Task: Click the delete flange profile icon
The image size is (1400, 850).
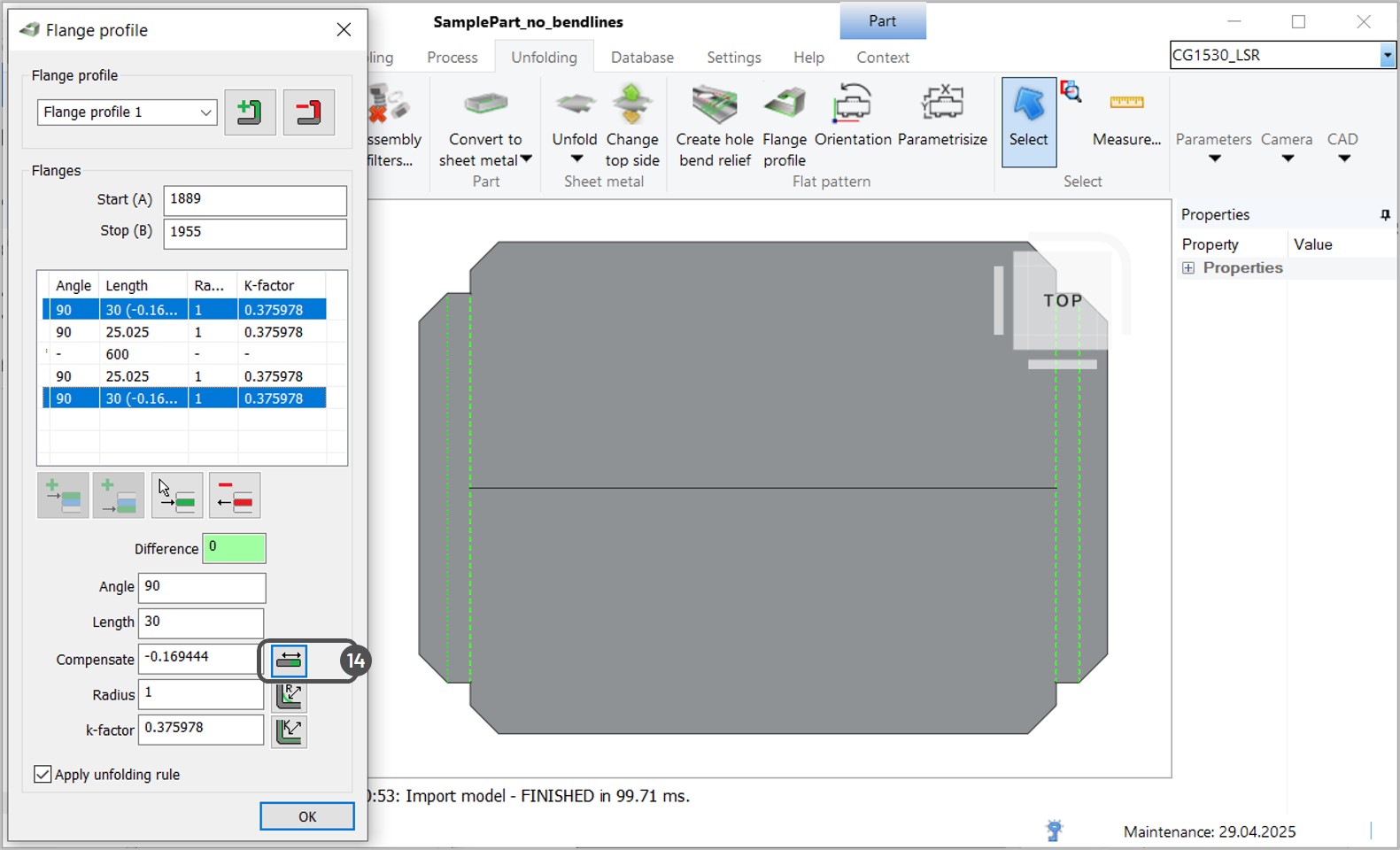Action: [308, 112]
